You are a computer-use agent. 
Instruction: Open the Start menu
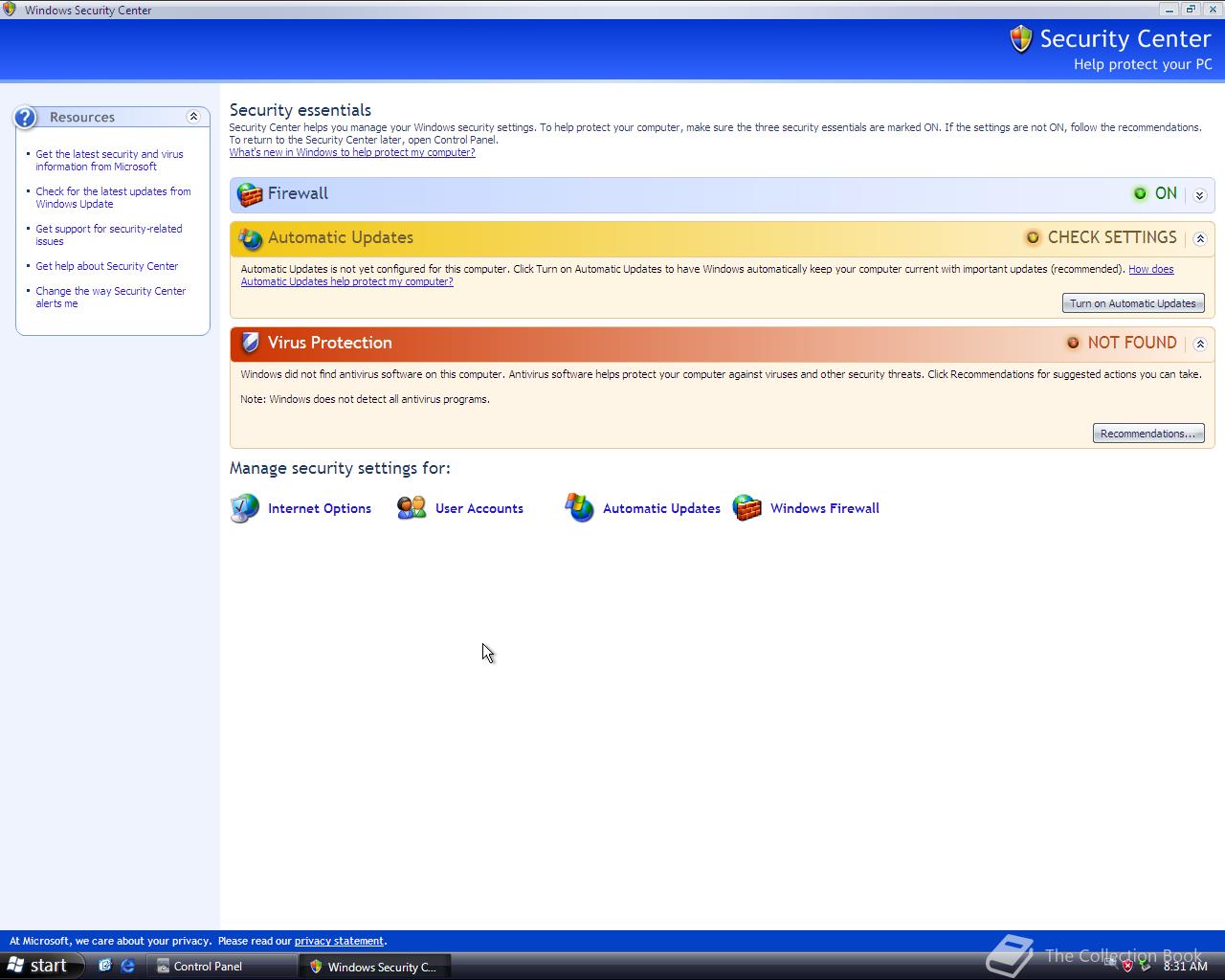tap(42, 966)
